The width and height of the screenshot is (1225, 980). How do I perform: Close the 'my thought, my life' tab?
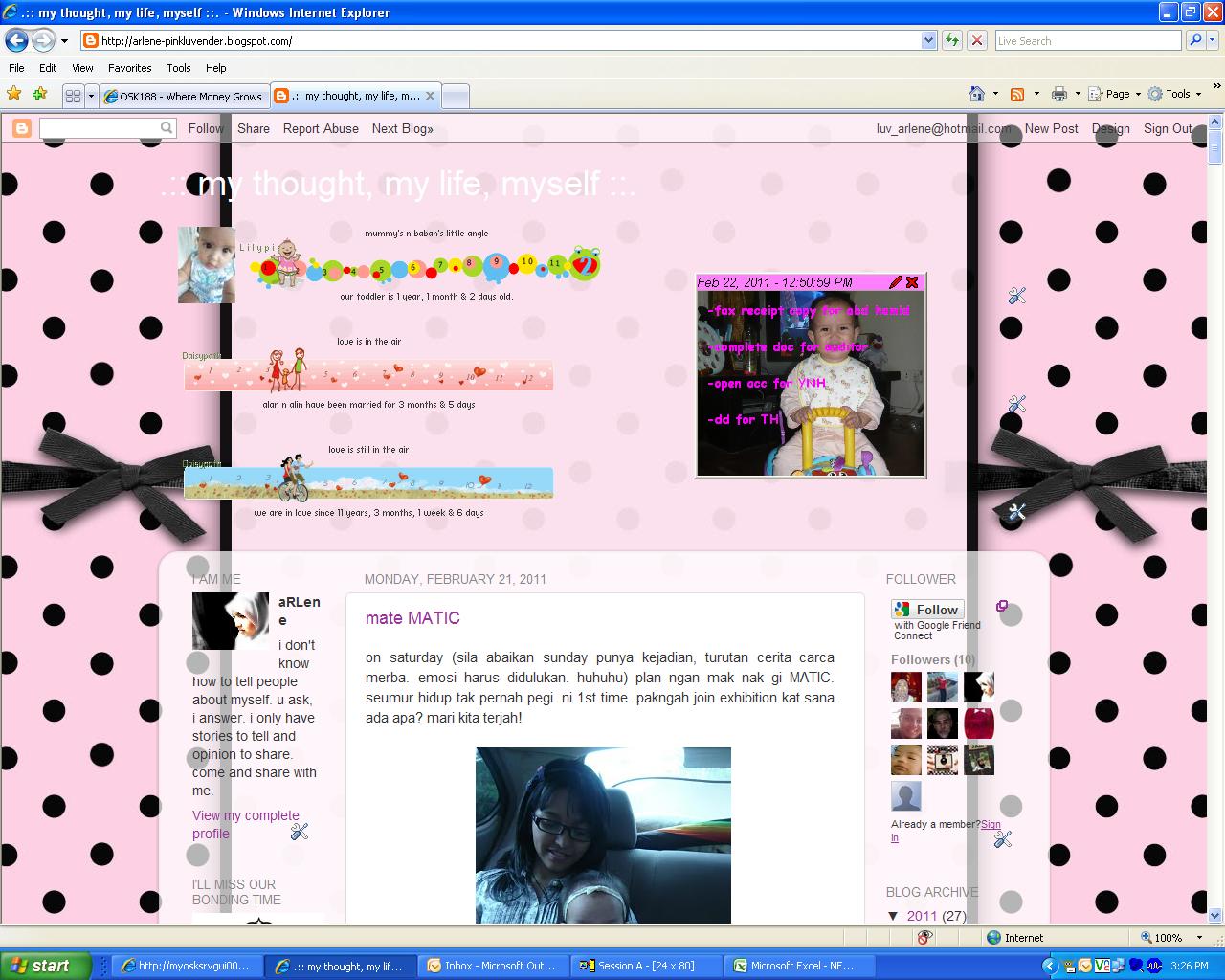(x=431, y=96)
